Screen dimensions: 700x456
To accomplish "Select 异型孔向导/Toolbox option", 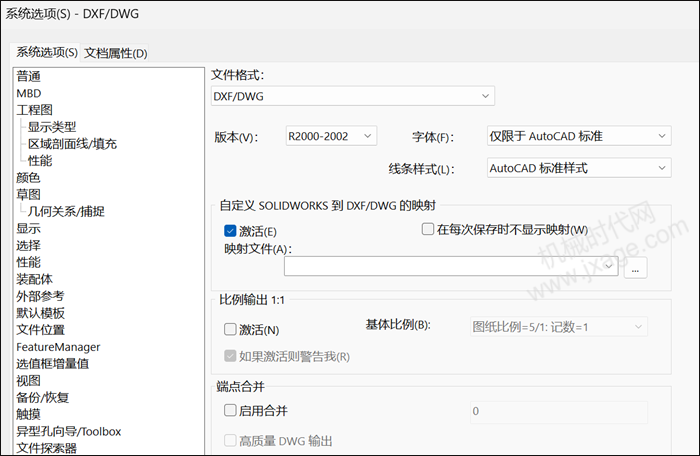I will [x=68, y=431].
